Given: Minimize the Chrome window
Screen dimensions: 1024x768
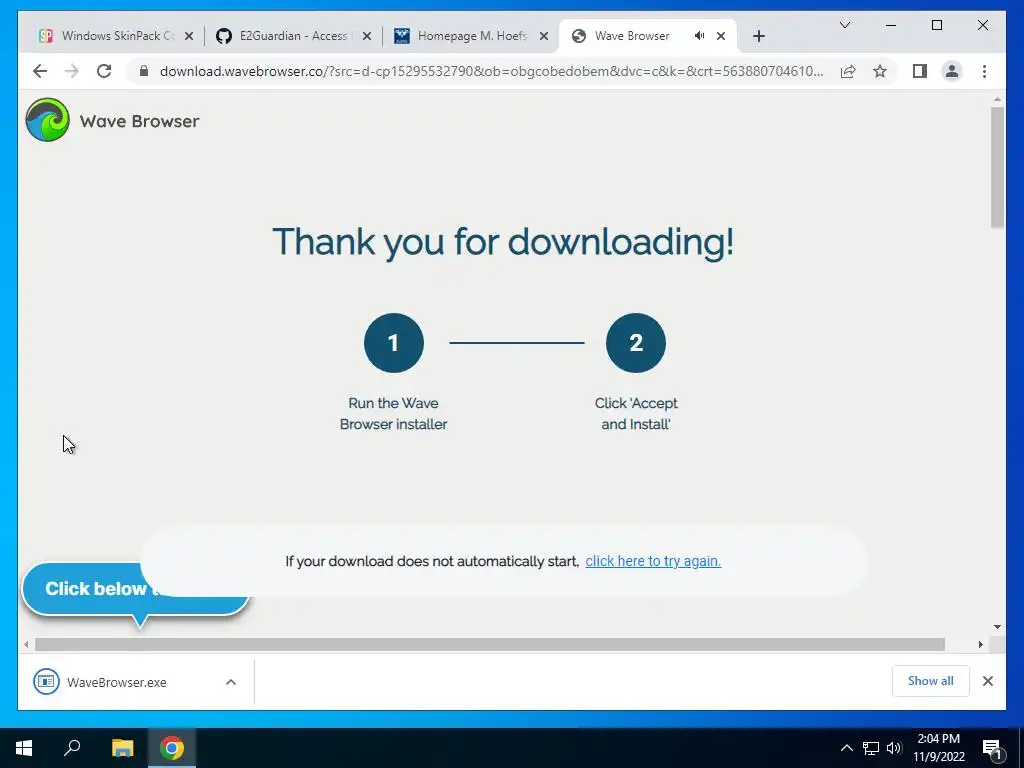Looking at the screenshot, I should click(x=891, y=25).
